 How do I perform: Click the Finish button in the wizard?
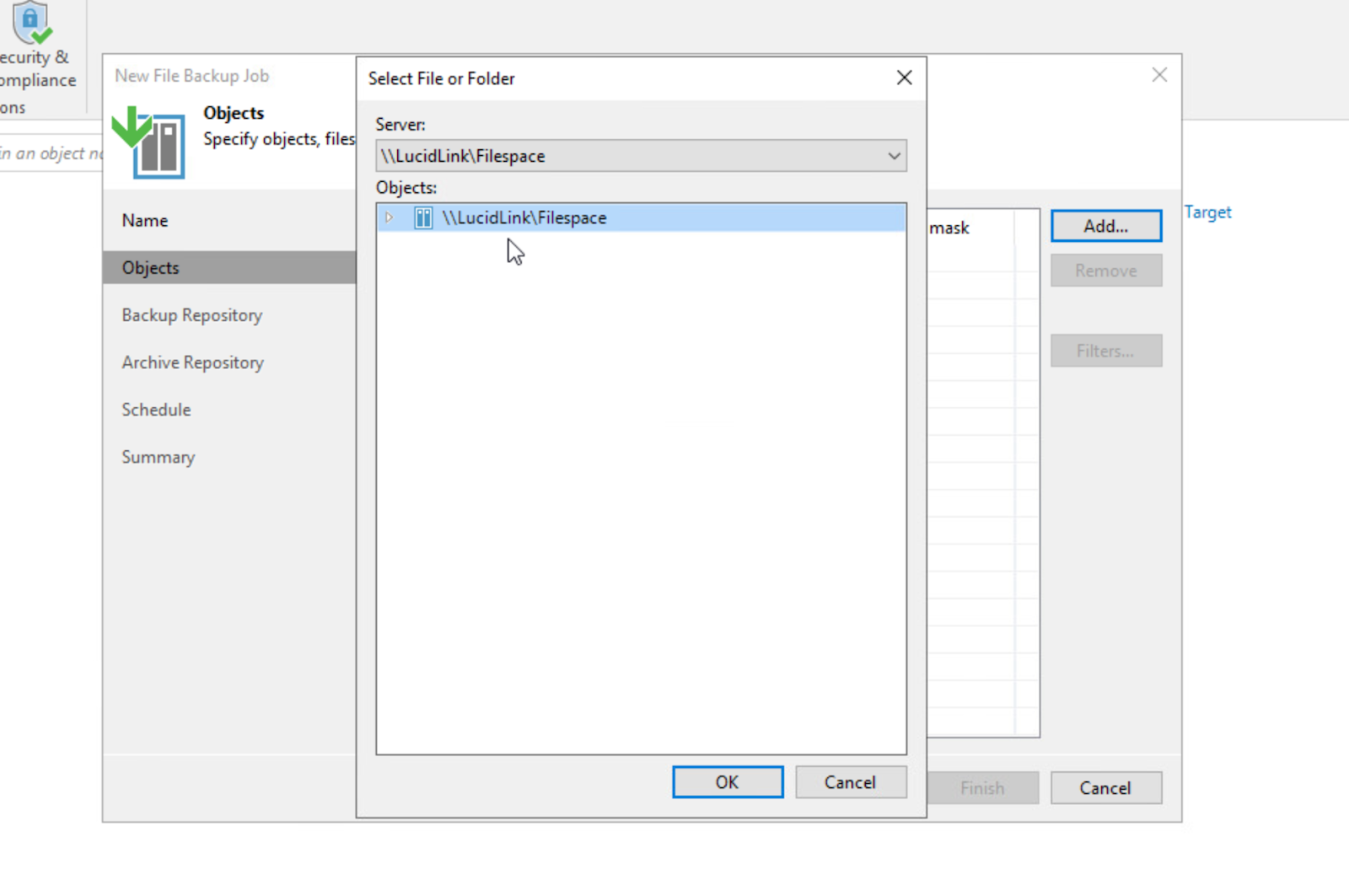983,788
